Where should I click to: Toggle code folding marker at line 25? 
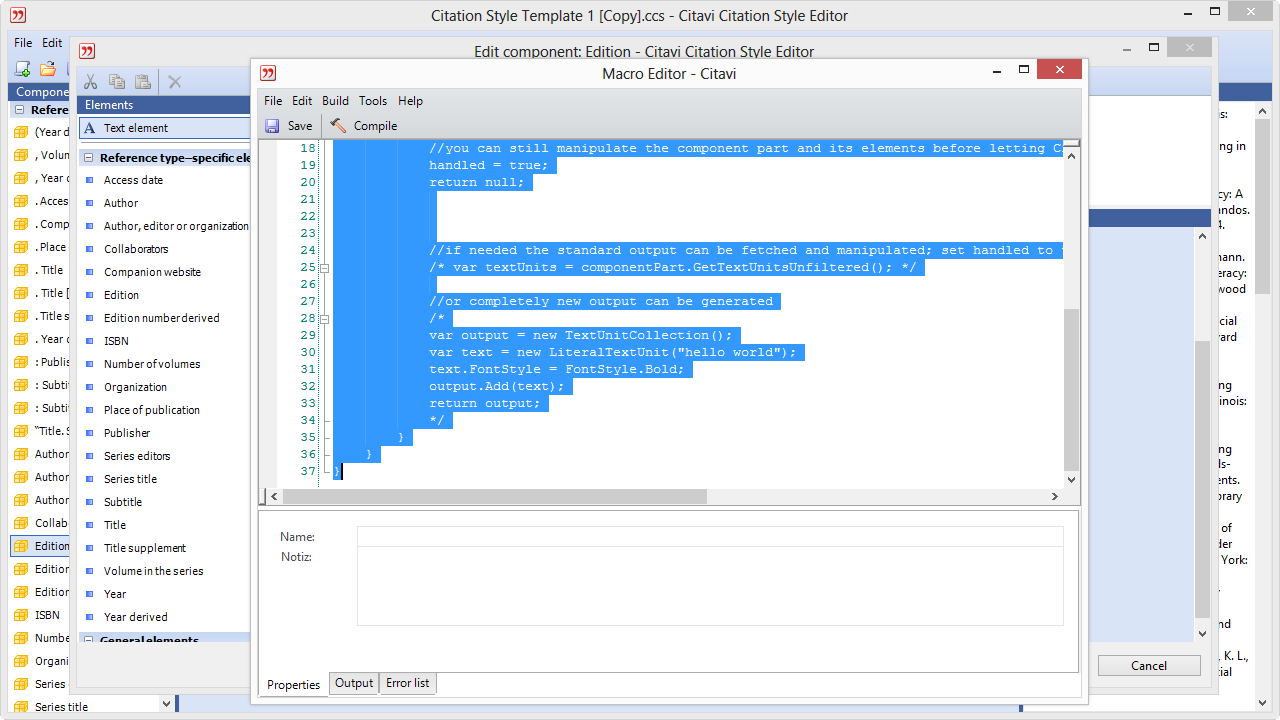(x=324, y=268)
